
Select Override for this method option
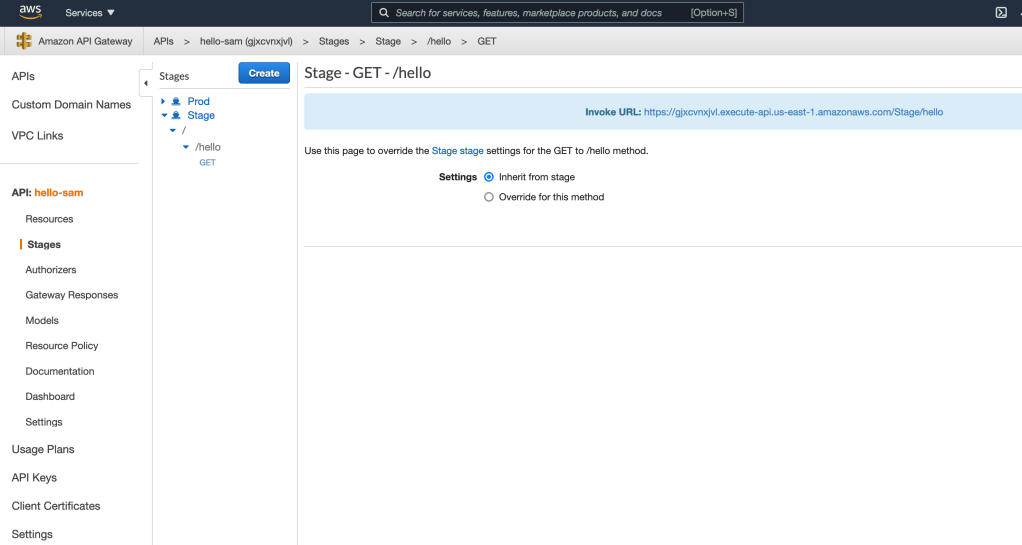[x=489, y=197]
